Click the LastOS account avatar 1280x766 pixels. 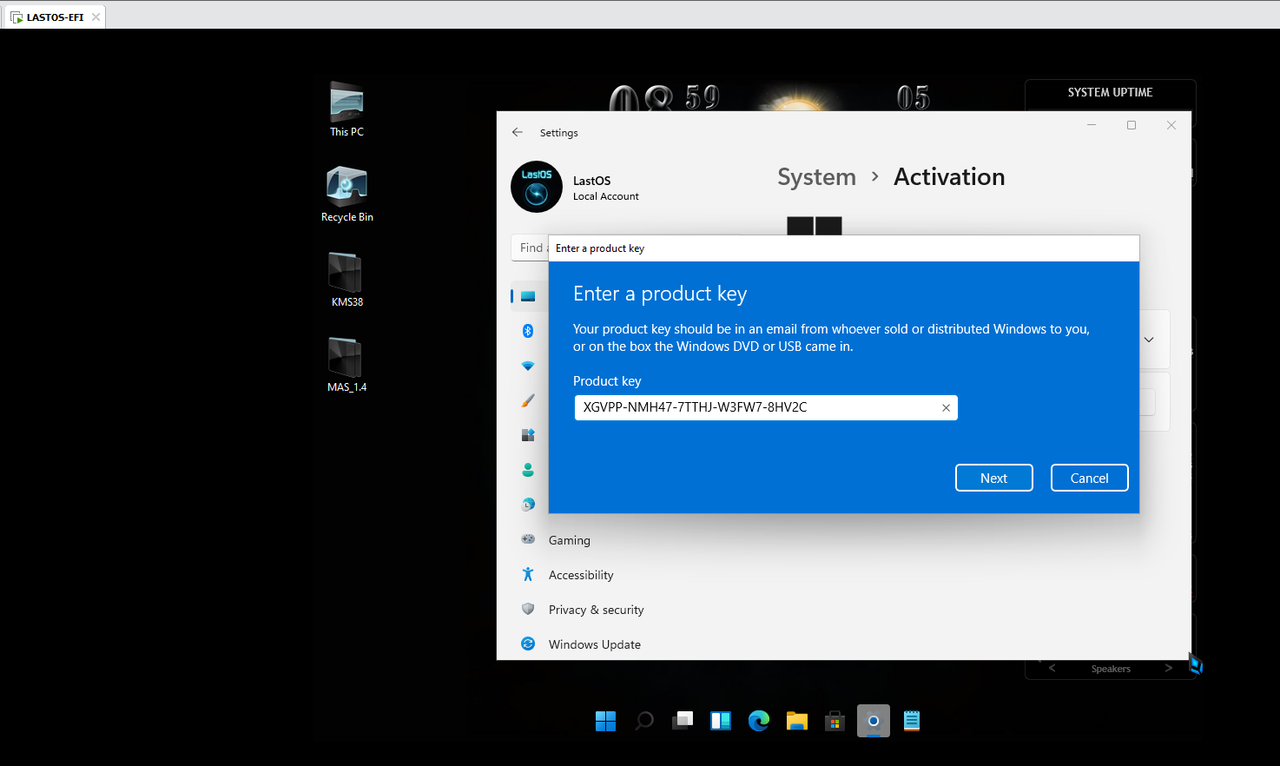pyautogui.click(x=537, y=187)
